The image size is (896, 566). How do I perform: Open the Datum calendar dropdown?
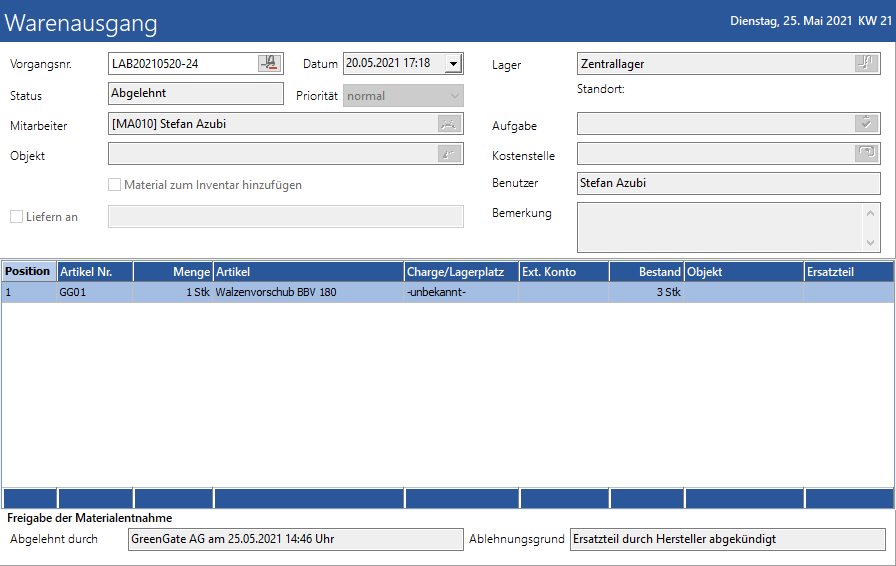(453, 63)
